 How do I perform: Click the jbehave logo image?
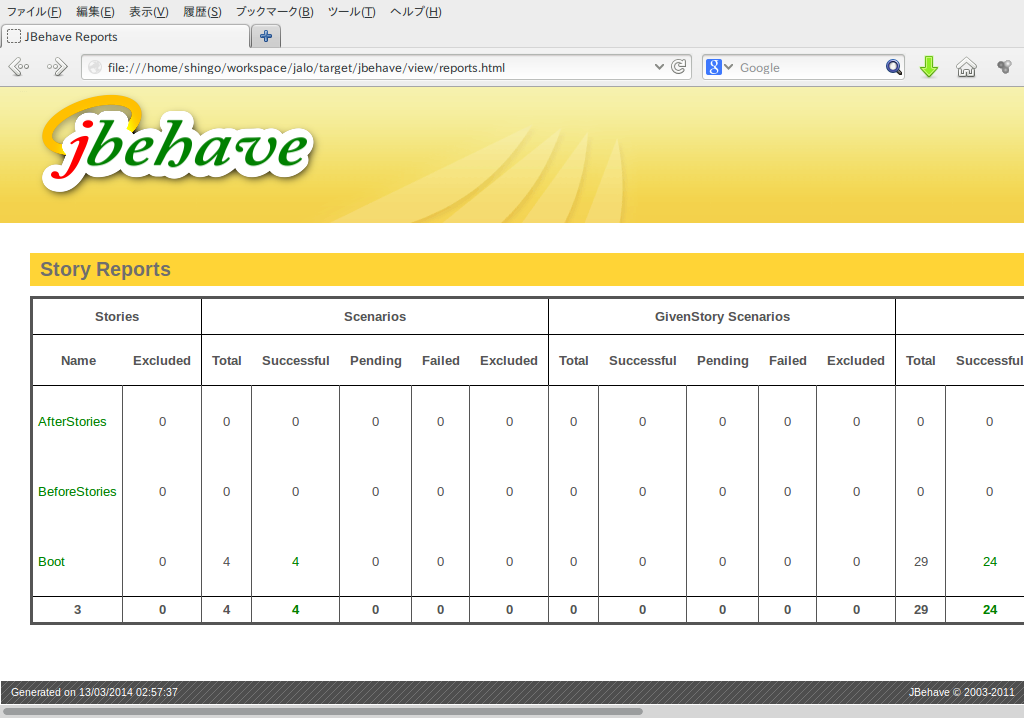[177, 146]
